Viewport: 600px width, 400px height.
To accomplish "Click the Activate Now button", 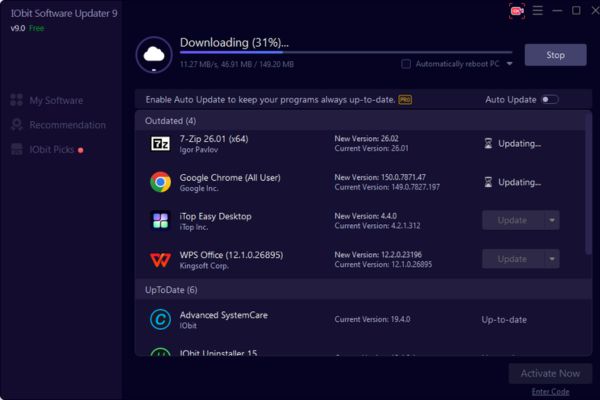I will 550,373.
